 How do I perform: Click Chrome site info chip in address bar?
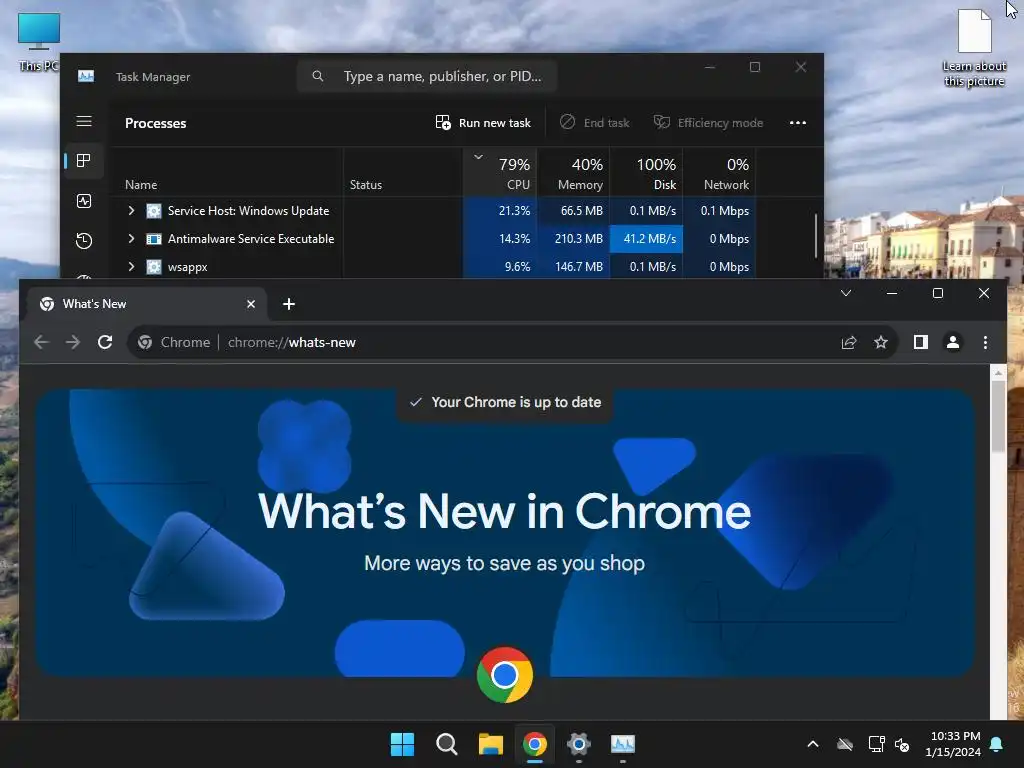coord(174,342)
